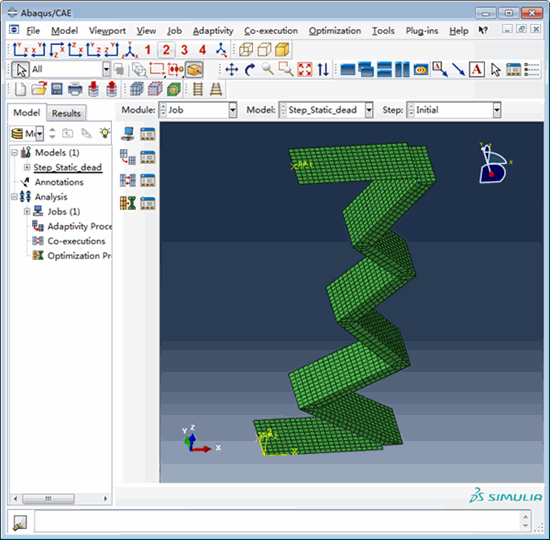Open the File menu

point(33,31)
